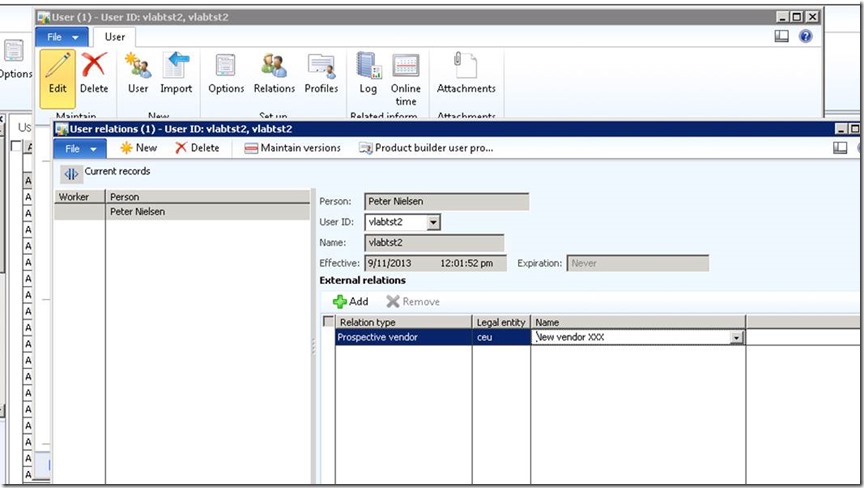View the user Log icon
Image resolution: width=864 pixels, height=488 pixels.
coord(368,68)
